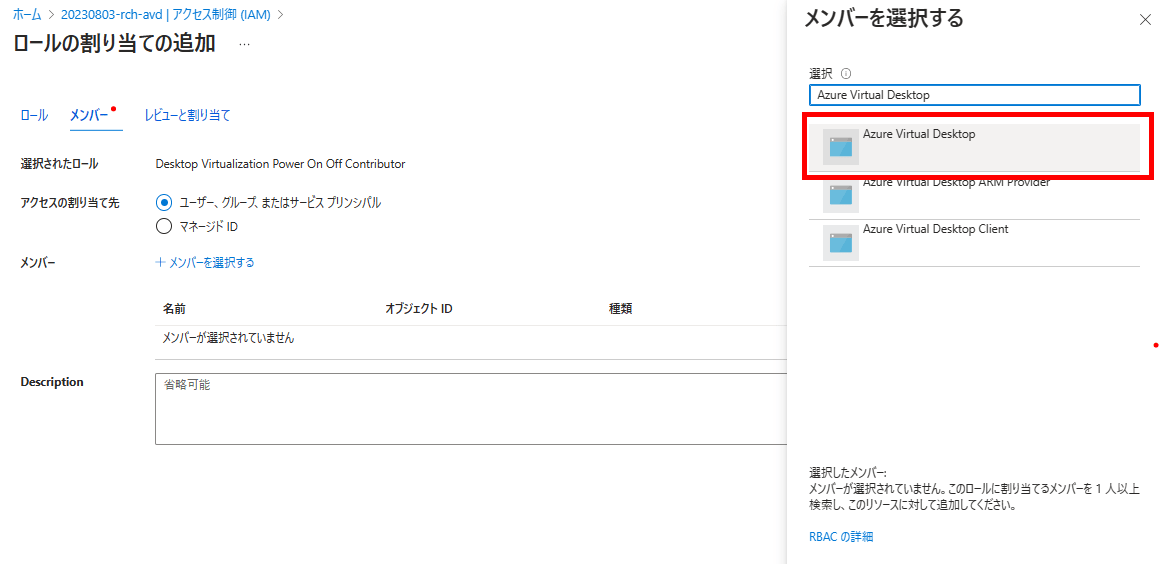
Task: Click the 名前 column header
Action: (173, 308)
